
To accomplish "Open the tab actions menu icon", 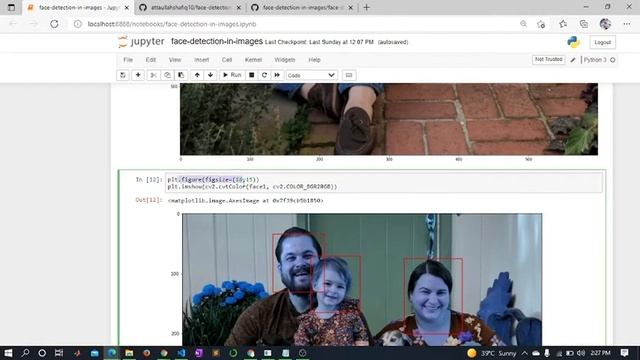I will point(11,7).
